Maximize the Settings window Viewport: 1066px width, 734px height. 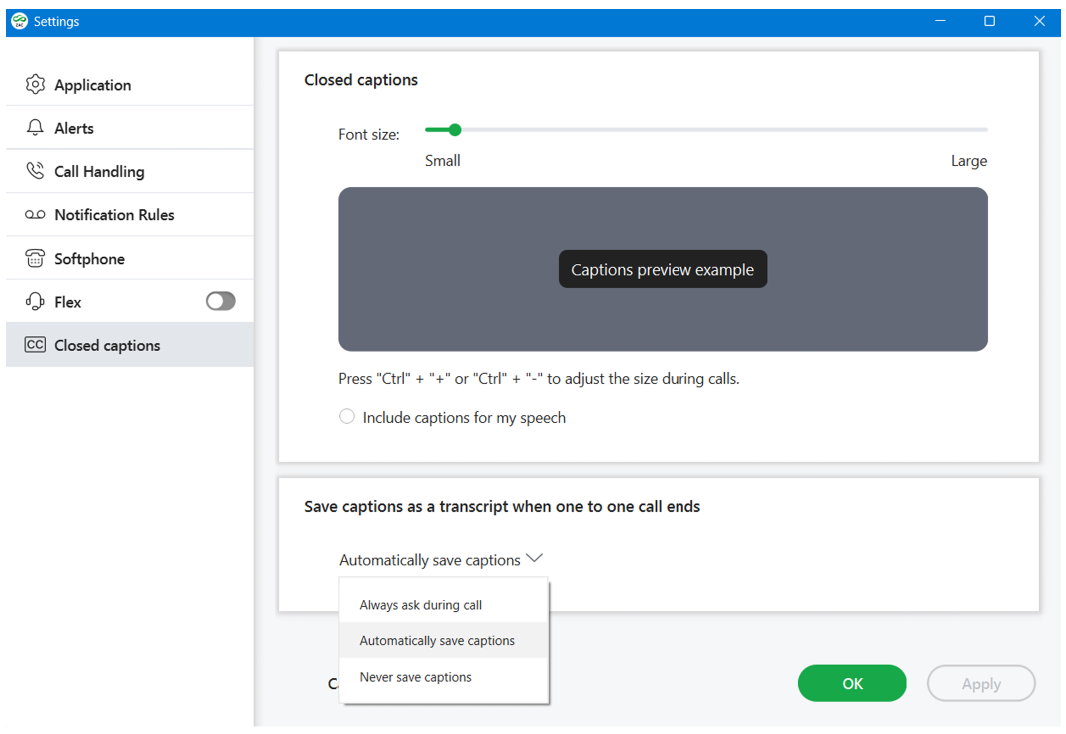pos(990,21)
